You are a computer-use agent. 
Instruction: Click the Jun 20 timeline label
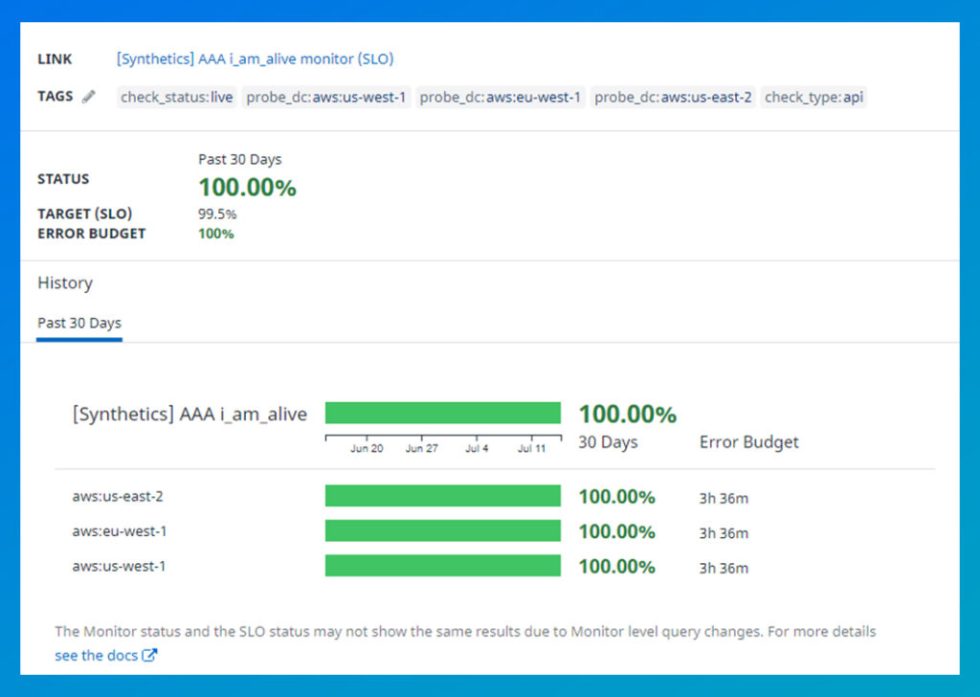pos(369,448)
